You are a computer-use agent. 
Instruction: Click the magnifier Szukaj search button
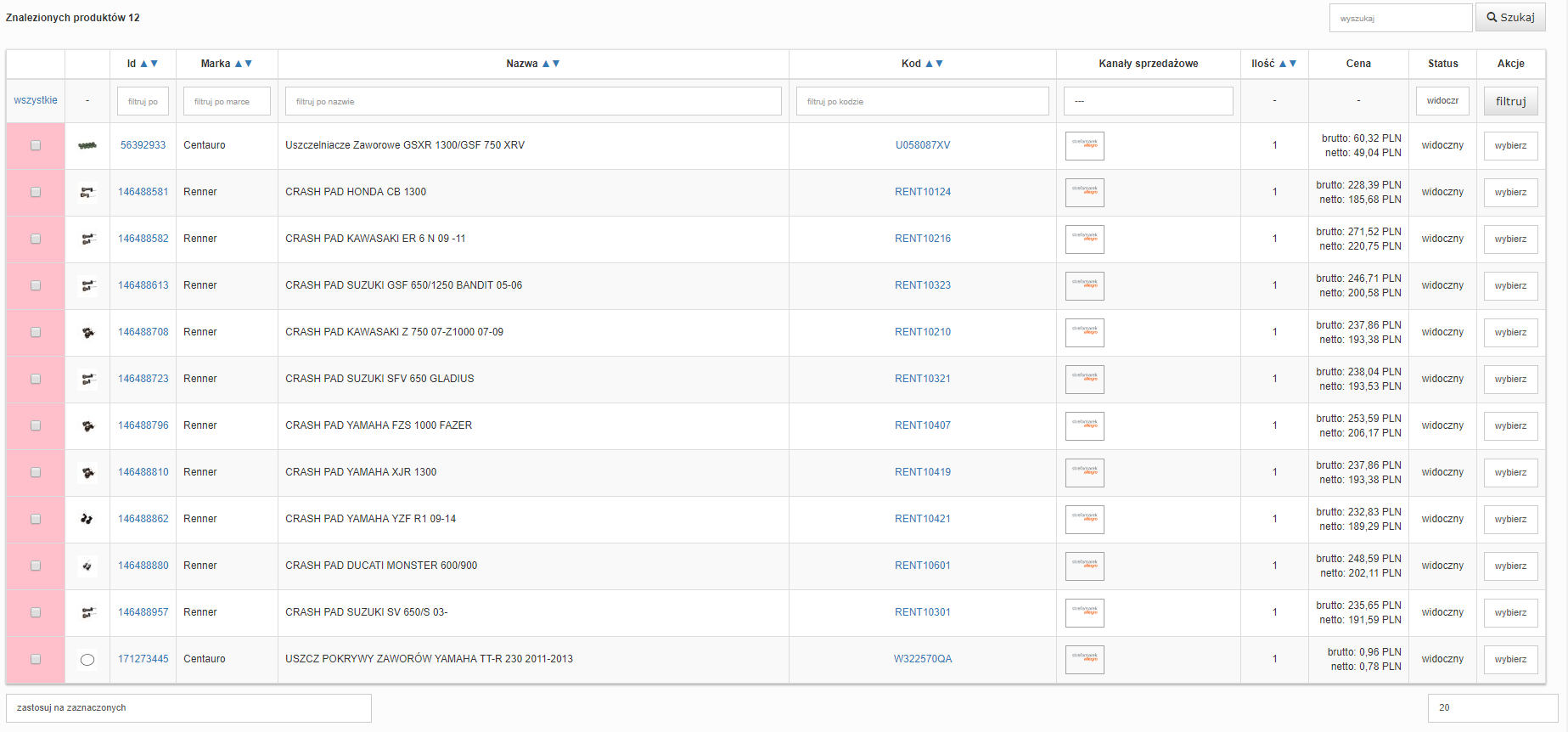[1509, 18]
